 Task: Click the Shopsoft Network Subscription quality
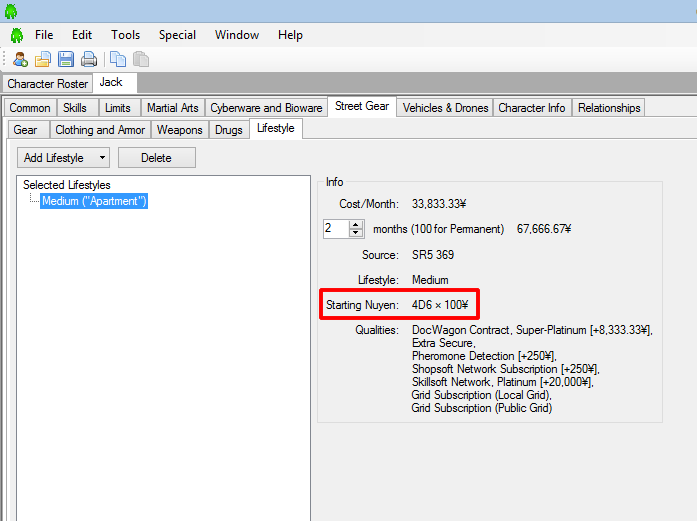506,369
